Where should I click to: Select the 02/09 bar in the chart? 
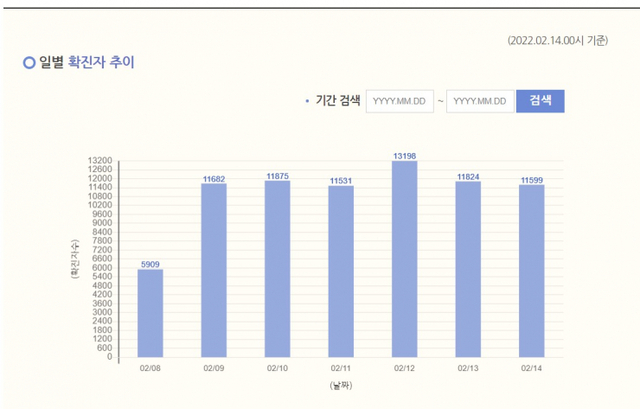214,270
